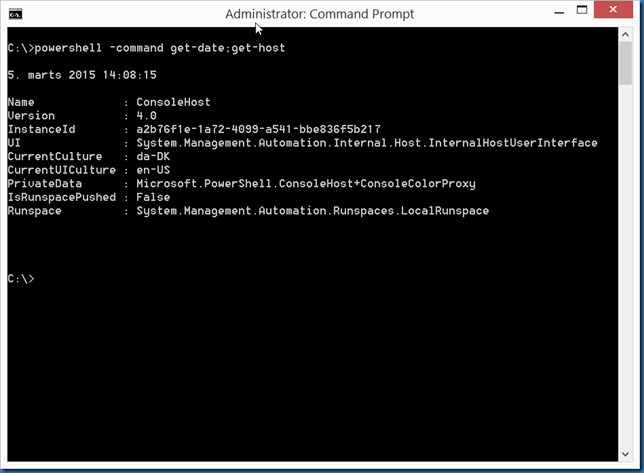Click the IsRunspacePushed value False

pyautogui.click(x=153, y=197)
